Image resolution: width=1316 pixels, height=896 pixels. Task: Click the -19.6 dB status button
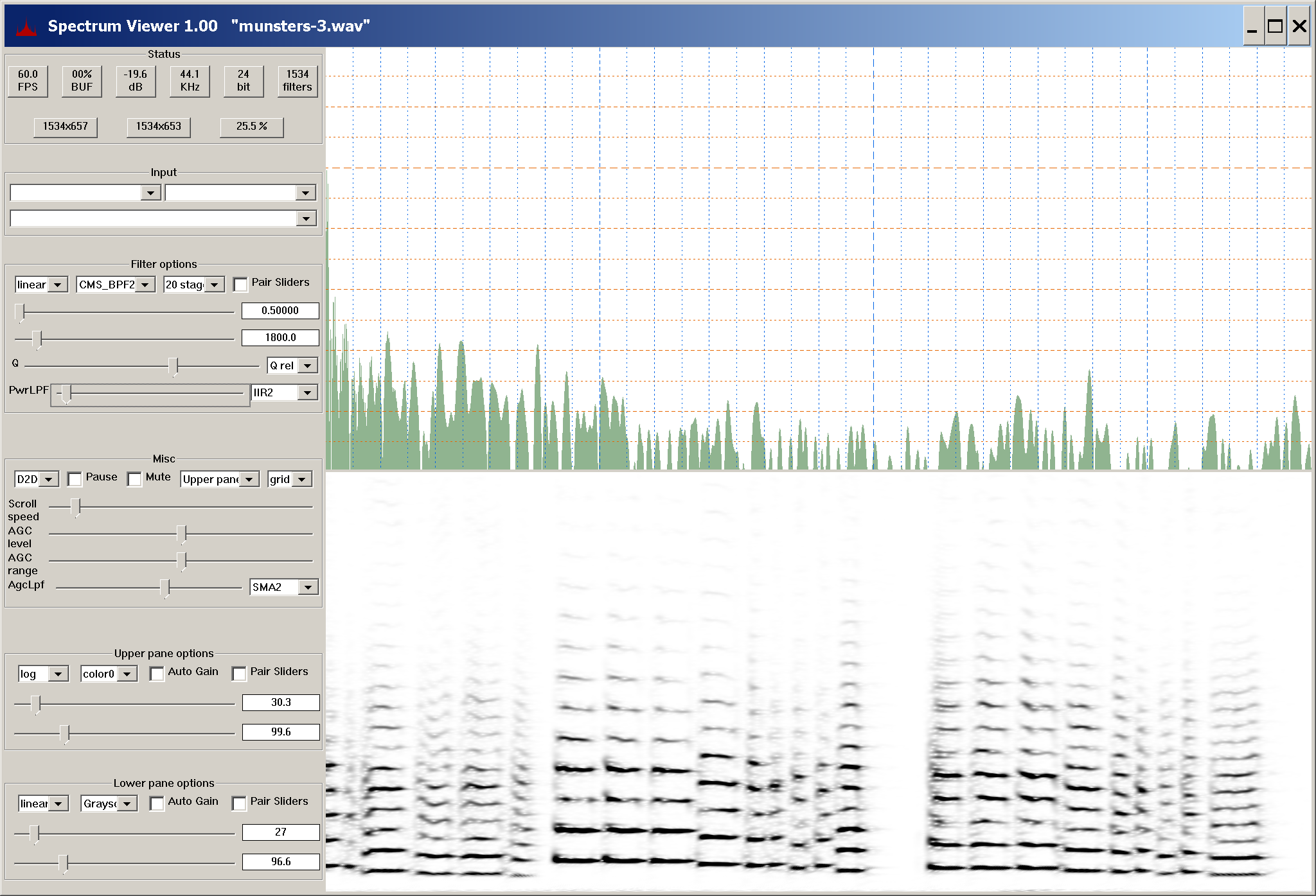click(x=136, y=81)
